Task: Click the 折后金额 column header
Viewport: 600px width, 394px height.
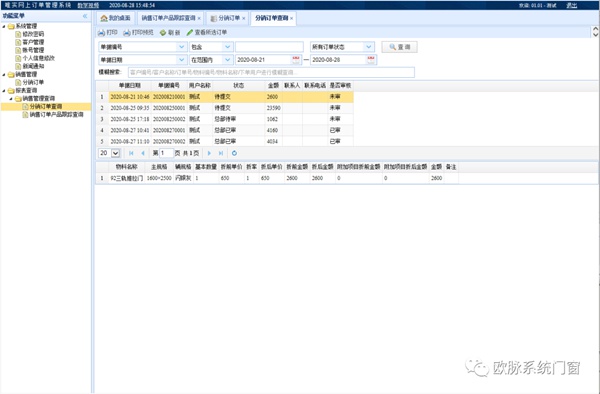Action: pyautogui.click(x=322, y=167)
